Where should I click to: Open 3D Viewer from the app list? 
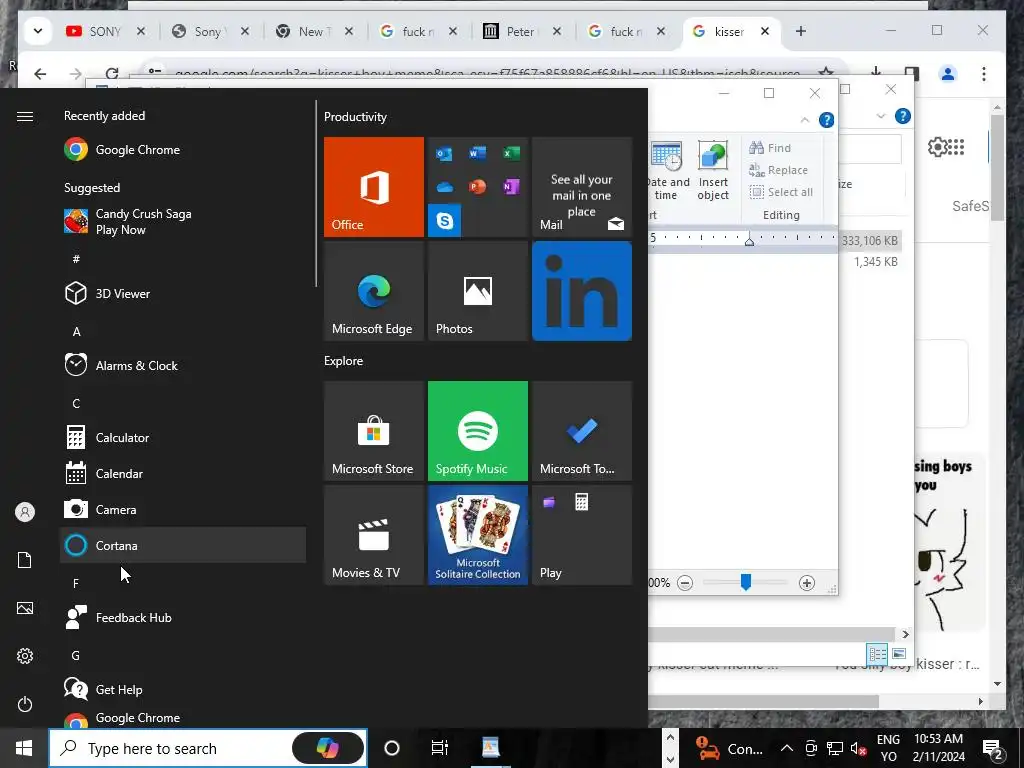(183, 293)
